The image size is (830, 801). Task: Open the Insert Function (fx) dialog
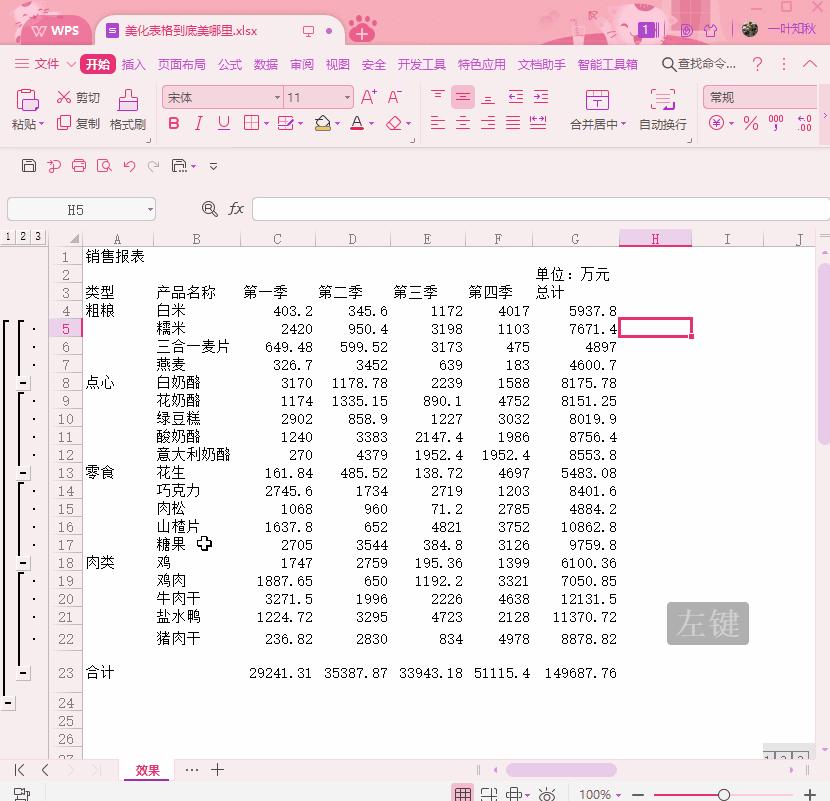click(x=236, y=208)
